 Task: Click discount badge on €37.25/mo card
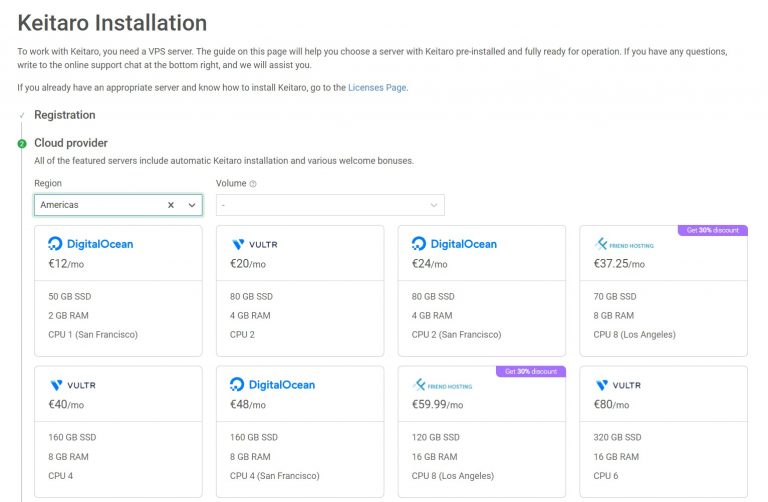713,230
